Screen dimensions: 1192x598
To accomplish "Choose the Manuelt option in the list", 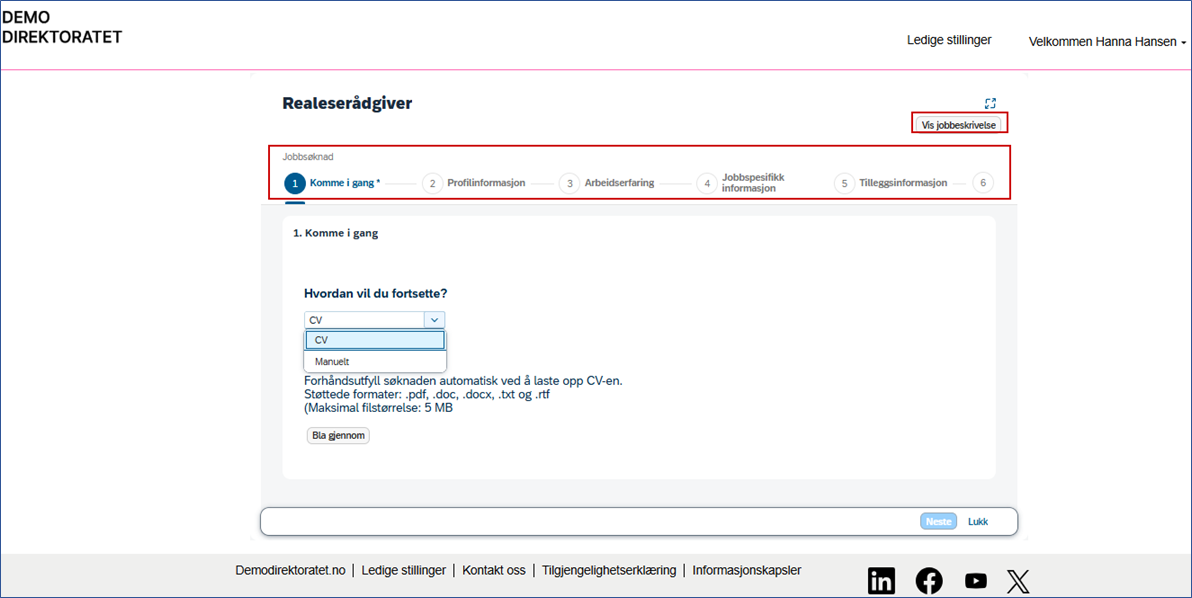I will click(375, 362).
